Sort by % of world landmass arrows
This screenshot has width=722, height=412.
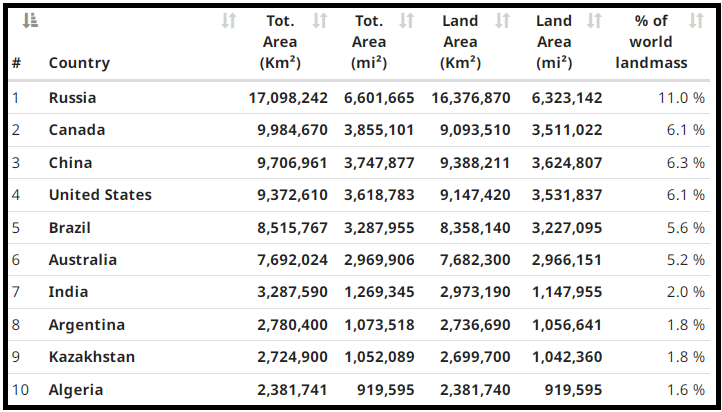(x=697, y=21)
